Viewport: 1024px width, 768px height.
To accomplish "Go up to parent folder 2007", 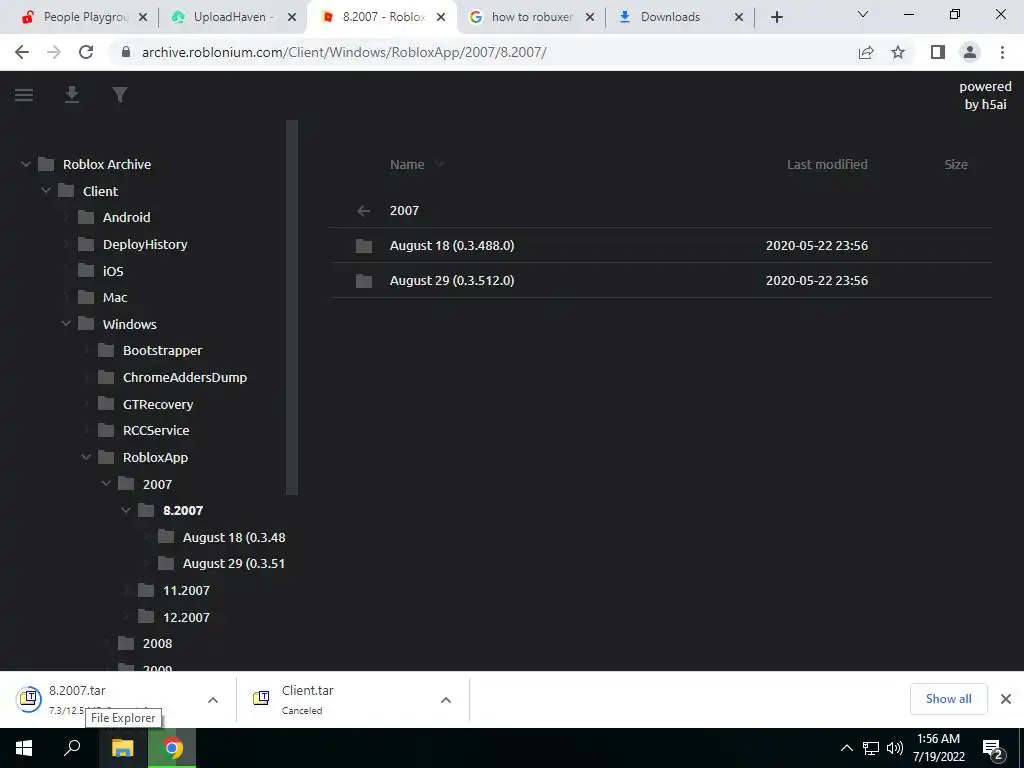I will 404,210.
